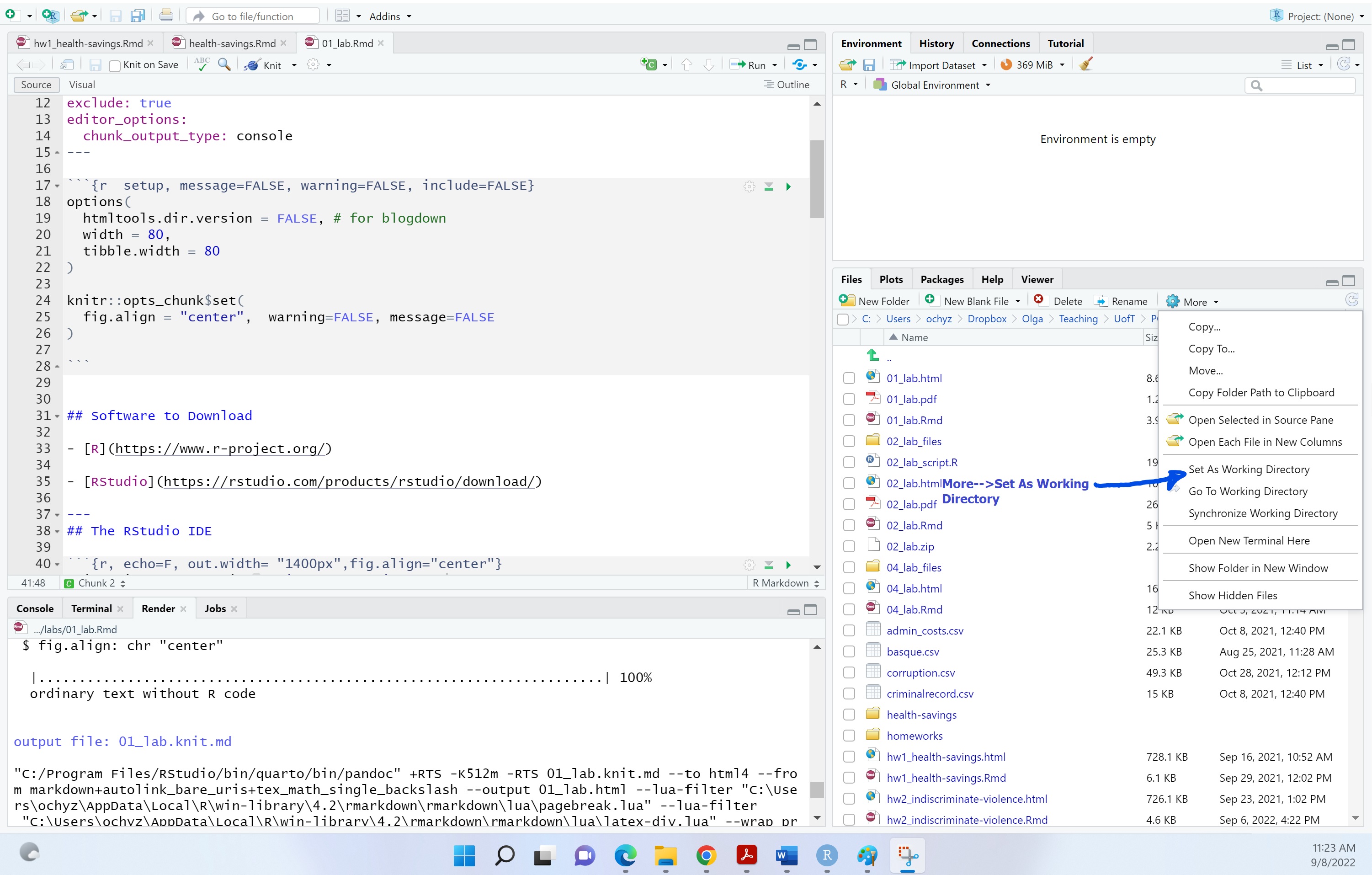Click the publish document icon
Viewport: 1372px width, 875px height.
800,64
